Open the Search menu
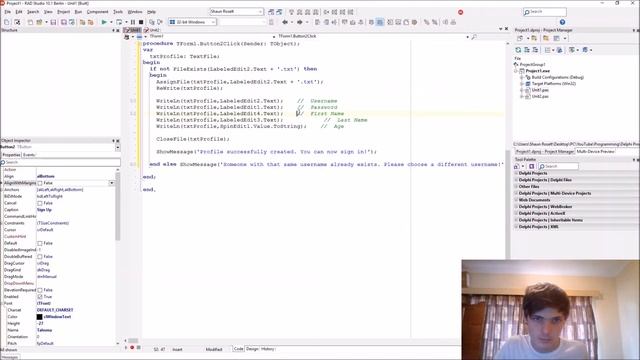Image resolution: width=640 pixels, height=360 pixels. (33, 12)
